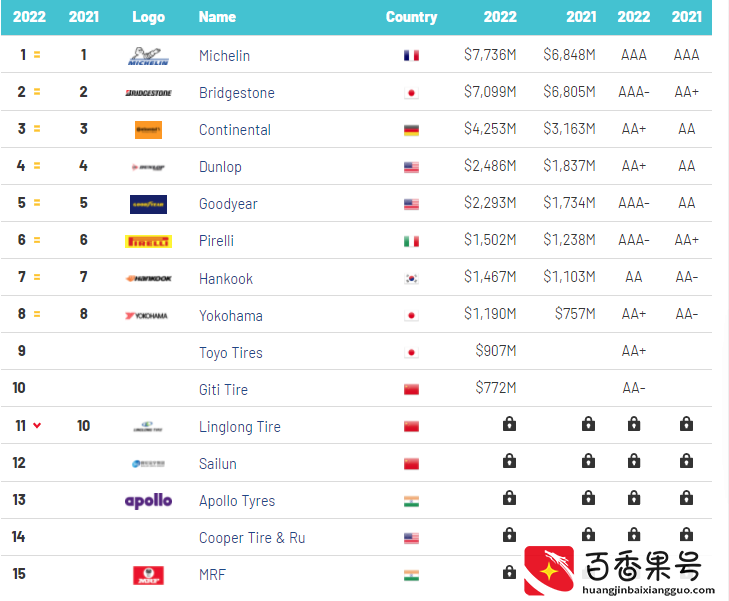Open the Goodyear brand link
Screen dimensions: 729x601
coord(228,204)
